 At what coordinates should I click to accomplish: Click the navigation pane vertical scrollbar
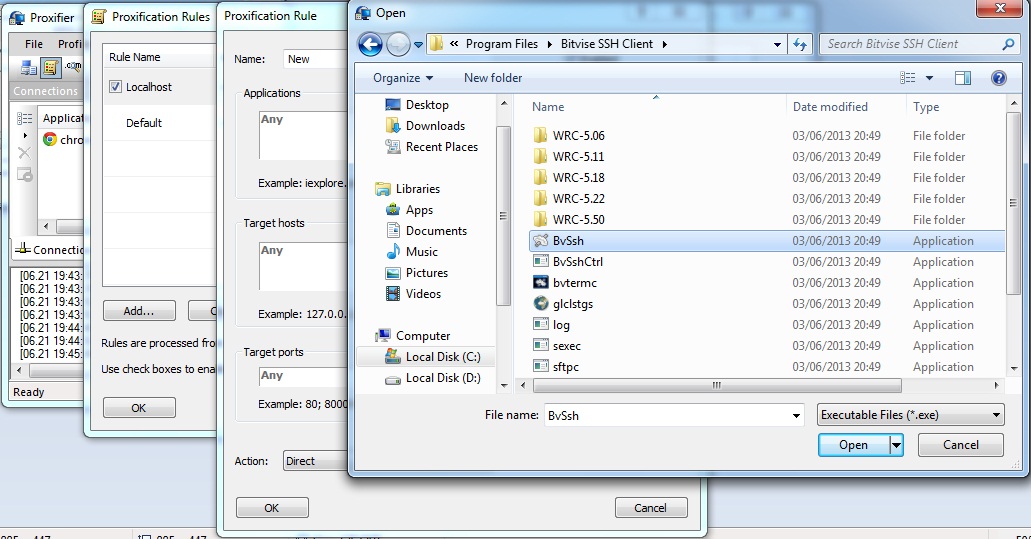503,216
